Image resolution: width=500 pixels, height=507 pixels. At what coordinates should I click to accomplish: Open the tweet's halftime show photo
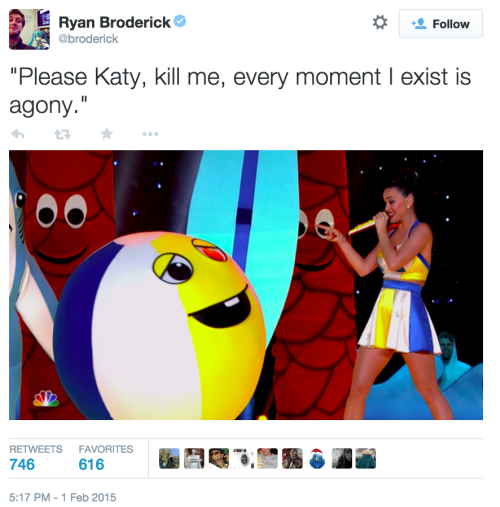(246, 285)
